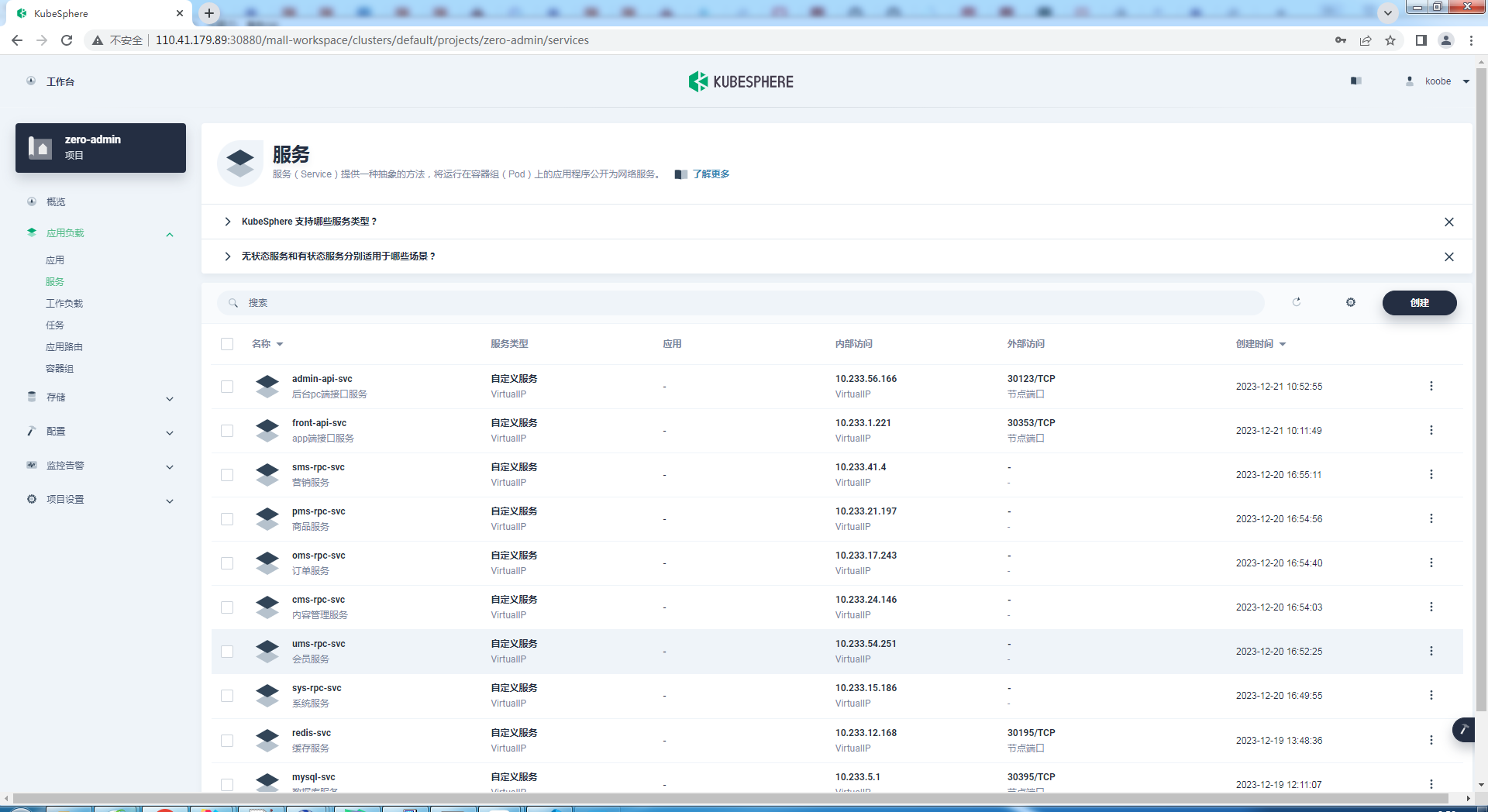Open more actions for pms-rpc-svc
This screenshot has height=812, width=1488.
click(1431, 518)
